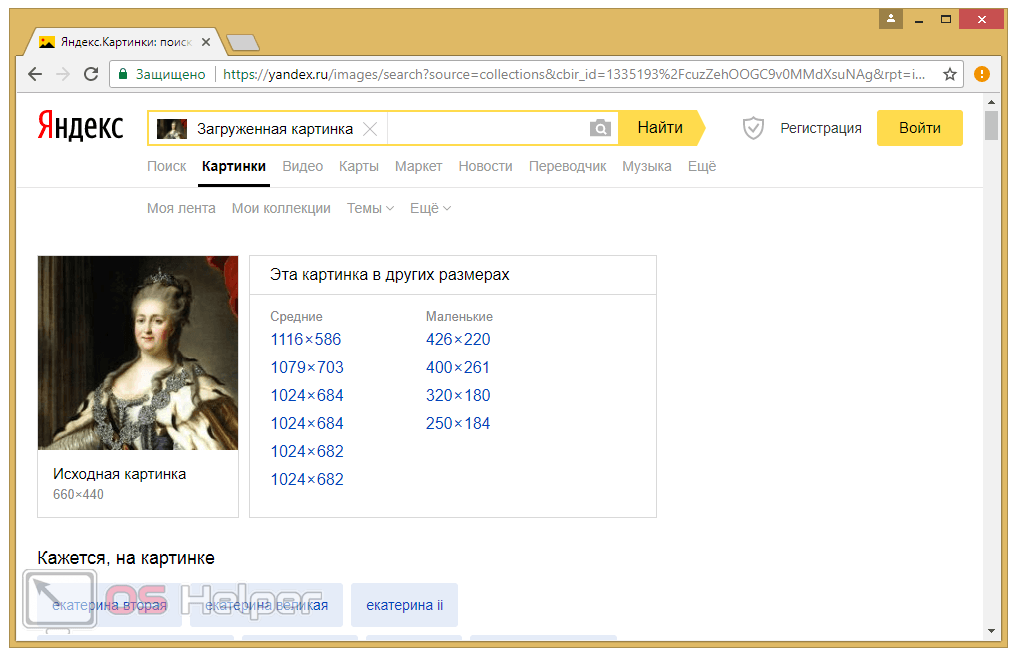The width and height of the screenshot is (1016, 655).
Task: Maximize the browser window
Action: (x=946, y=19)
